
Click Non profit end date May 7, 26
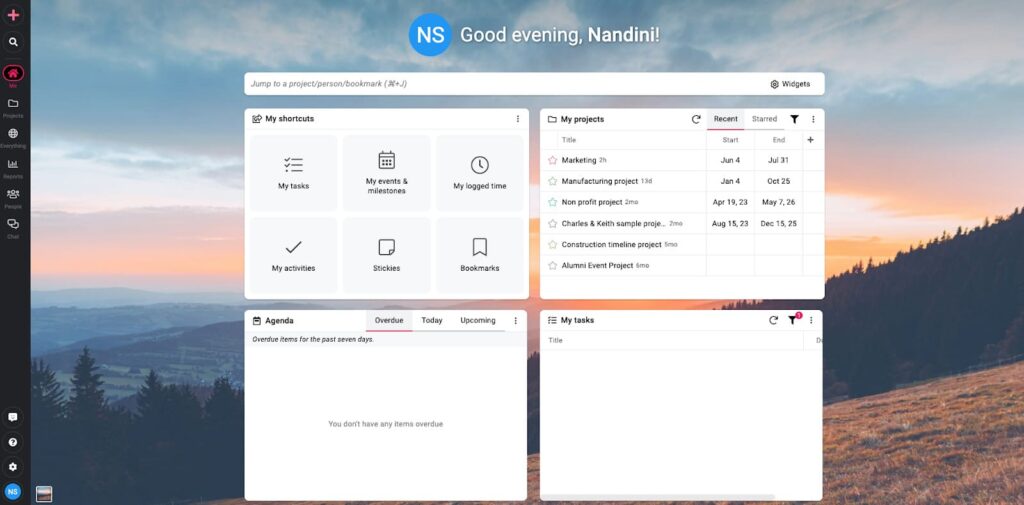pos(778,203)
